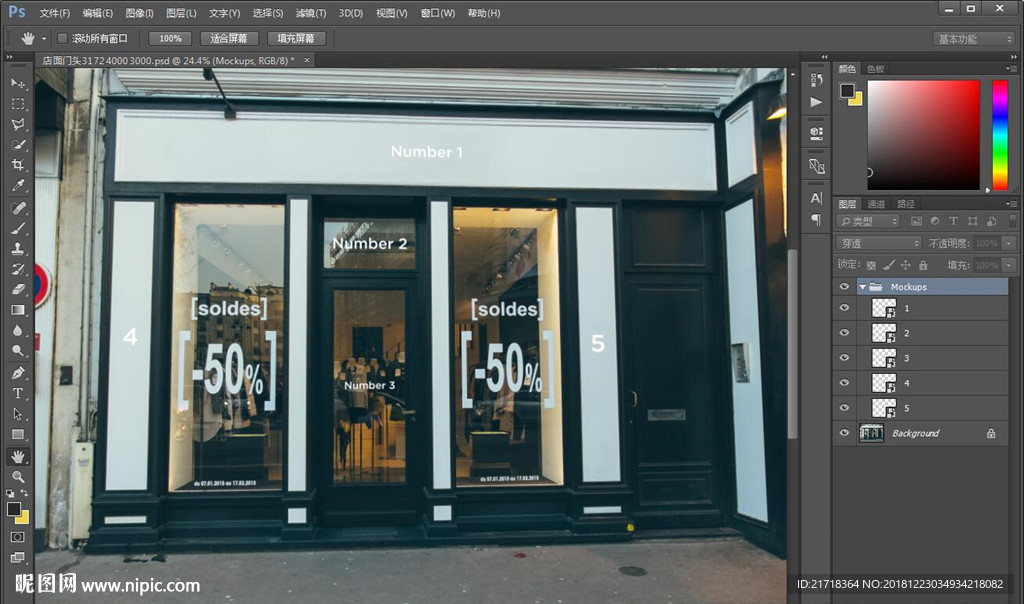This screenshot has width=1024, height=604.
Task: Choose the Clone Stamp tool
Action: click(18, 249)
